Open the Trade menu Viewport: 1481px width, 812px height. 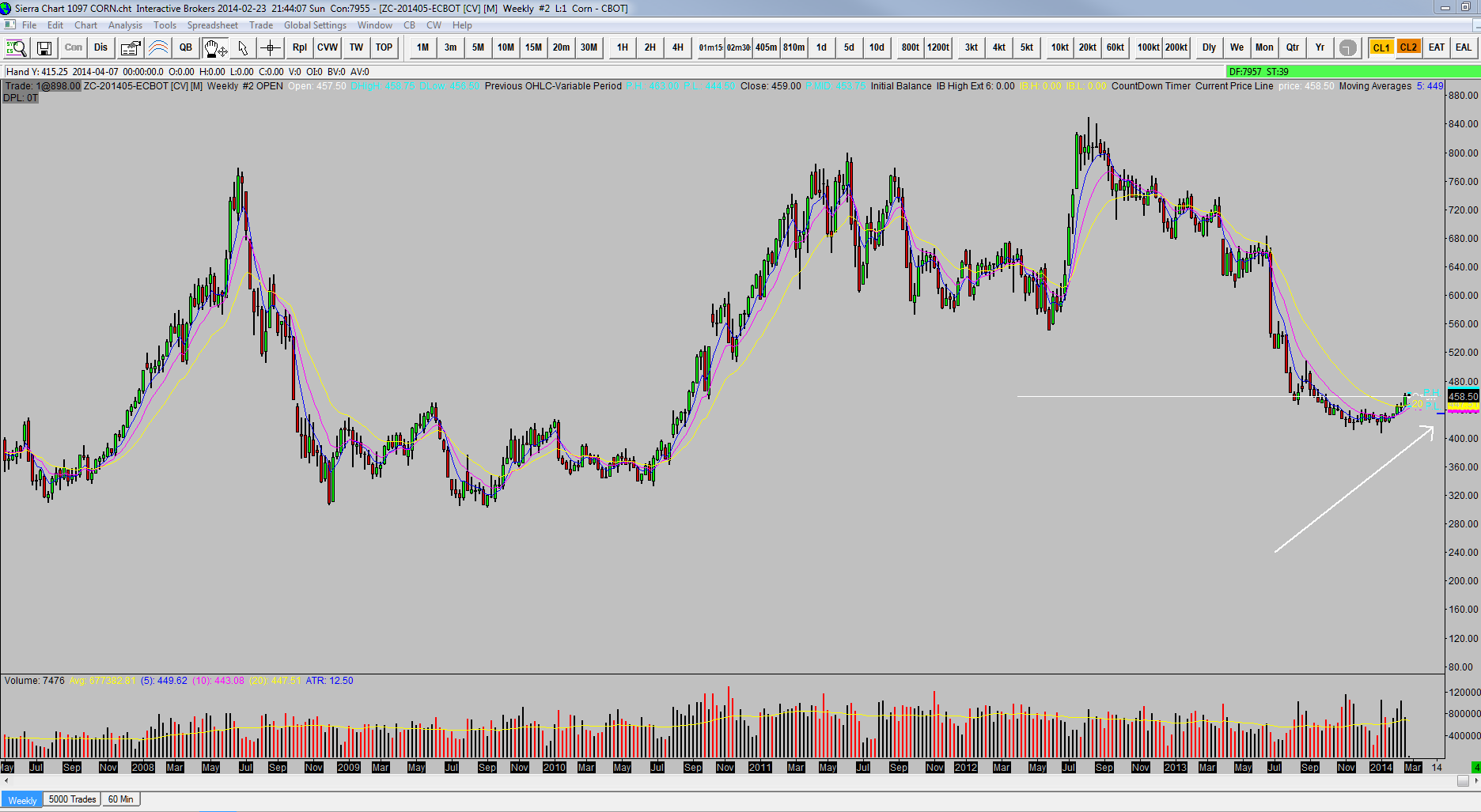click(261, 25)
